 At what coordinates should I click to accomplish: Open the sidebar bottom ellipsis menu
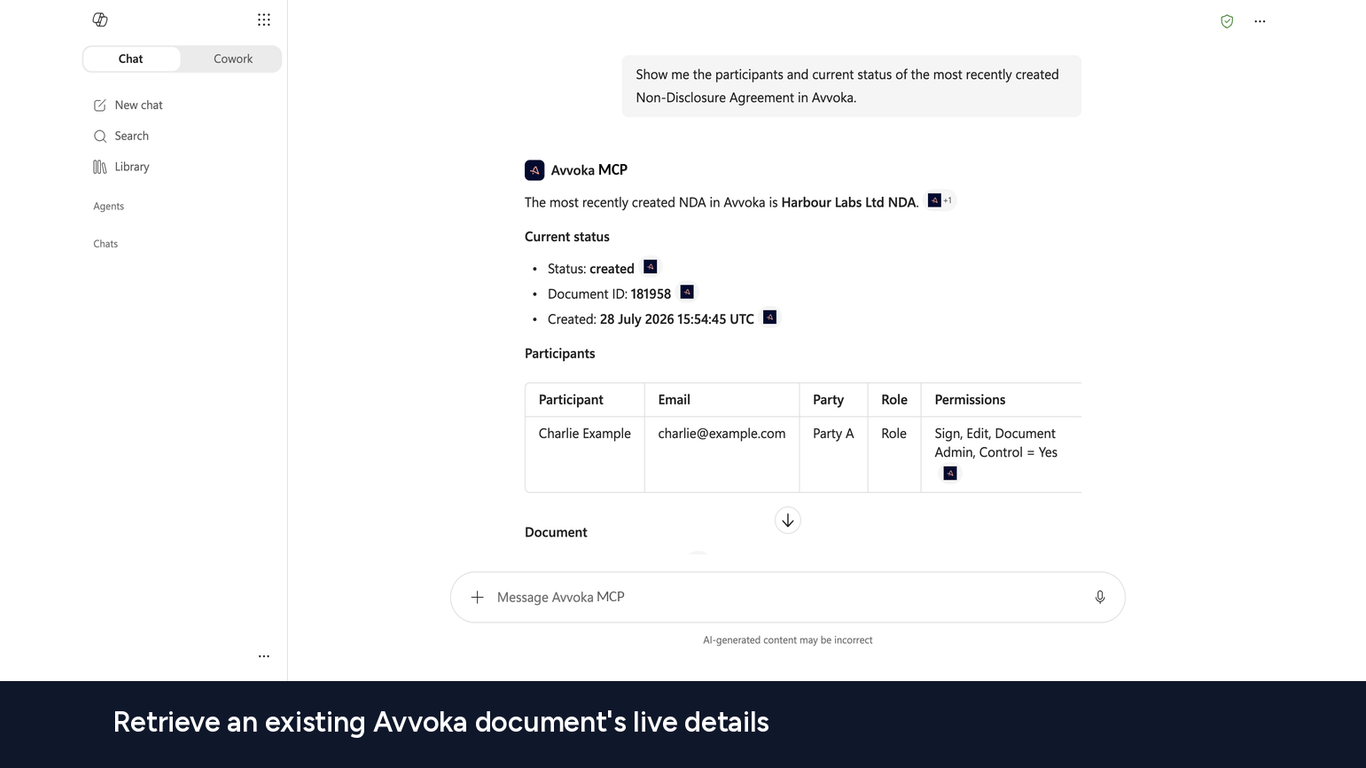click(x=264, y=656)
